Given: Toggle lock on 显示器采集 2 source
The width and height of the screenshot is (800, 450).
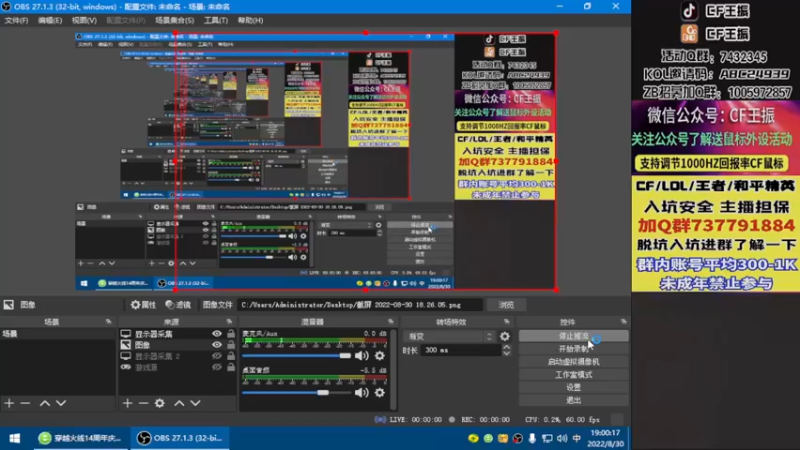Looking at the screenshot, I should [231, 356].
